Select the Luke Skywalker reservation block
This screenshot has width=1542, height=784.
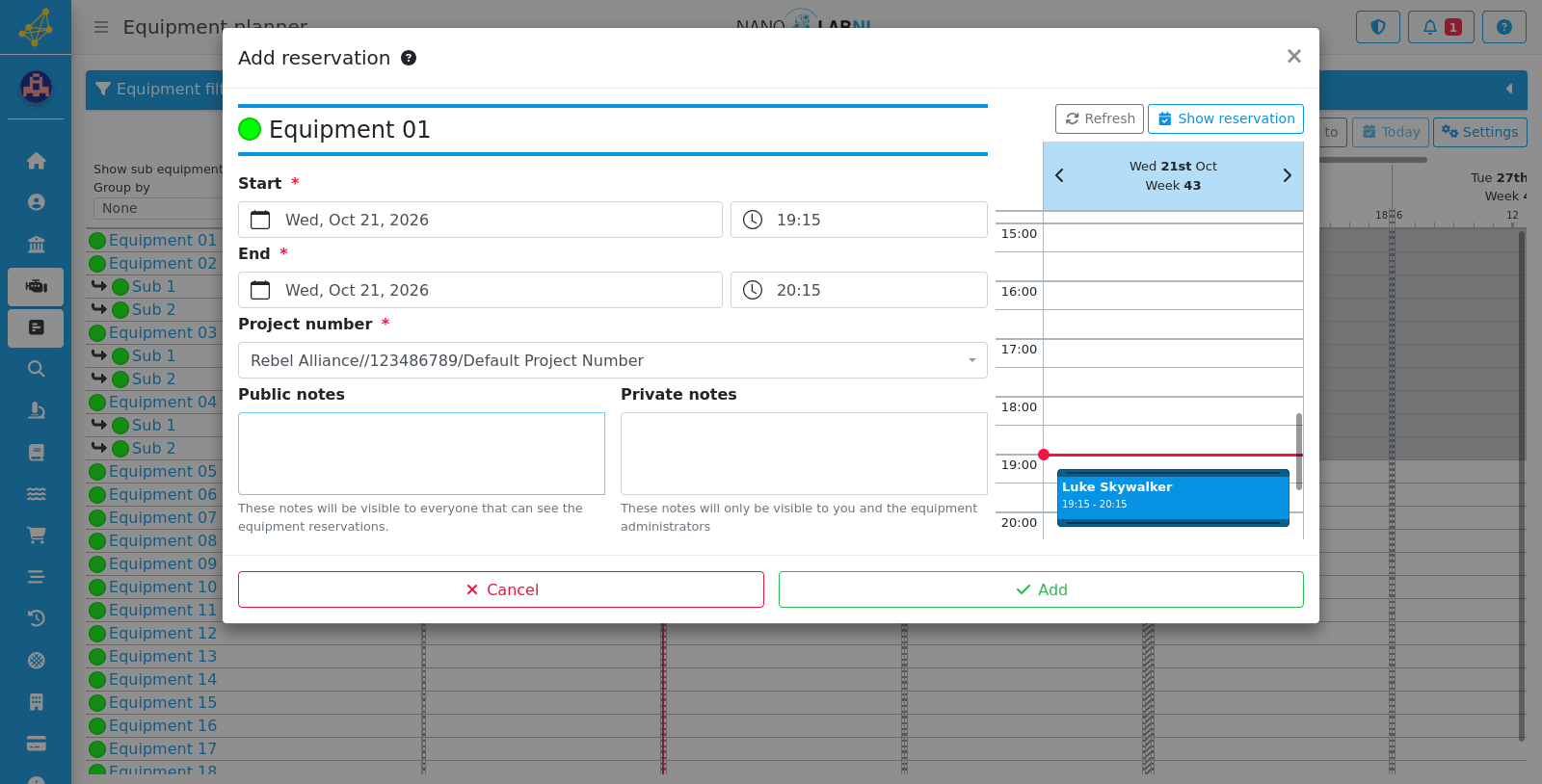[1173, 497]
